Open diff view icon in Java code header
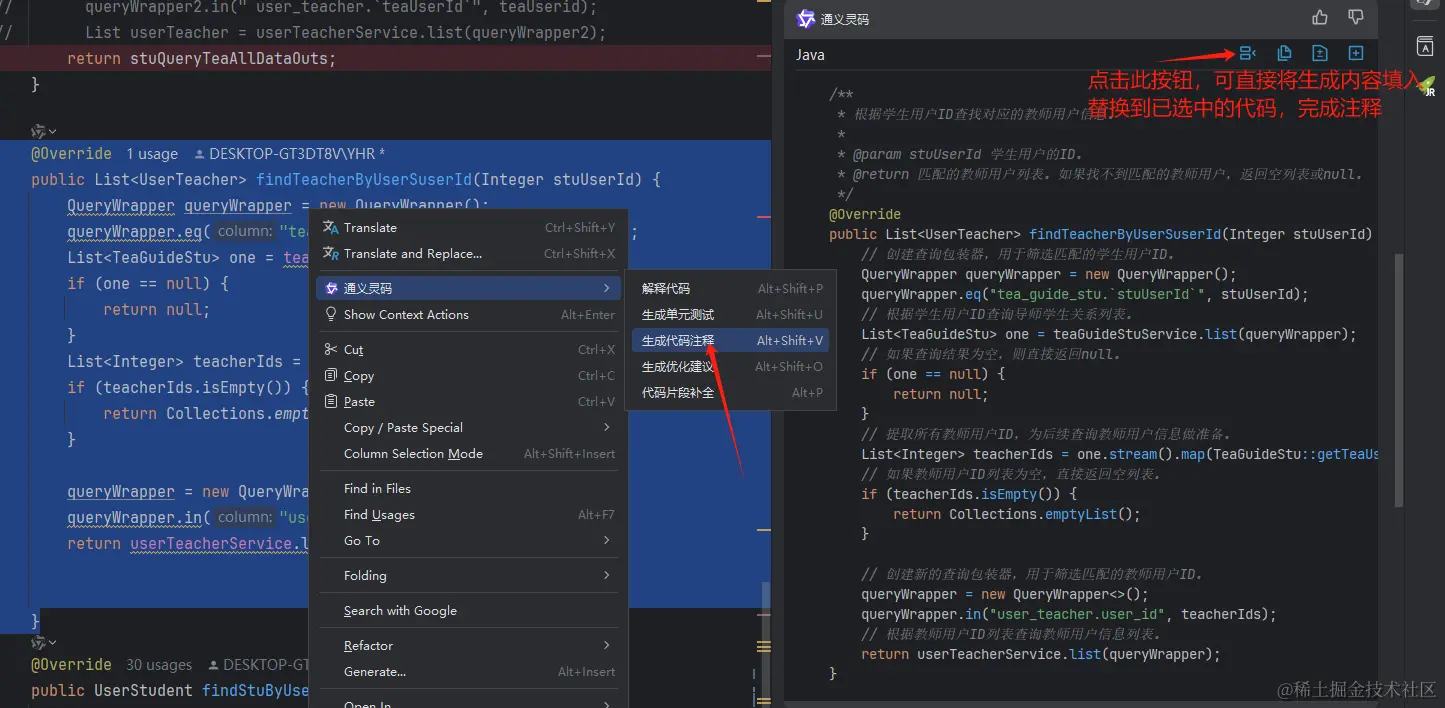1445x708 pixels. click(1320, 54)
